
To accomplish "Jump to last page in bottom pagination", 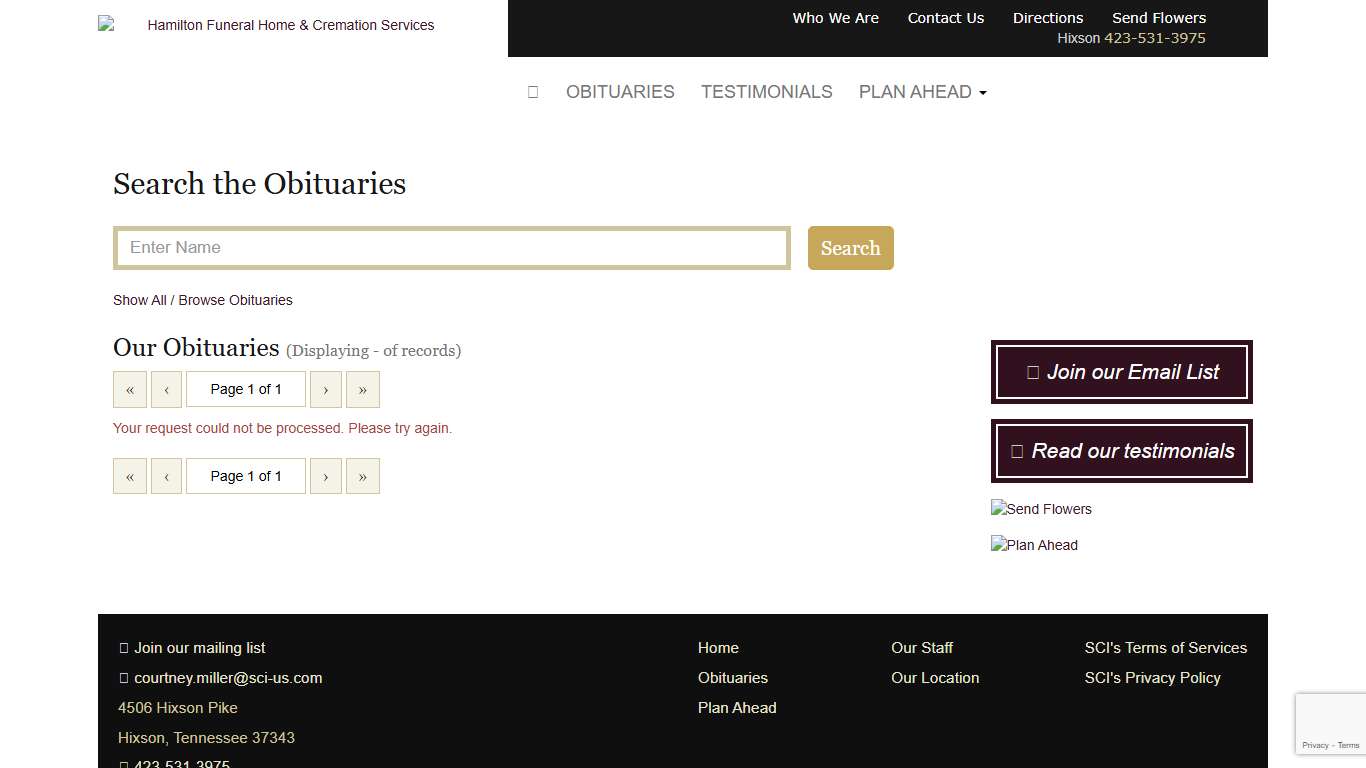I will pos(362,477).
